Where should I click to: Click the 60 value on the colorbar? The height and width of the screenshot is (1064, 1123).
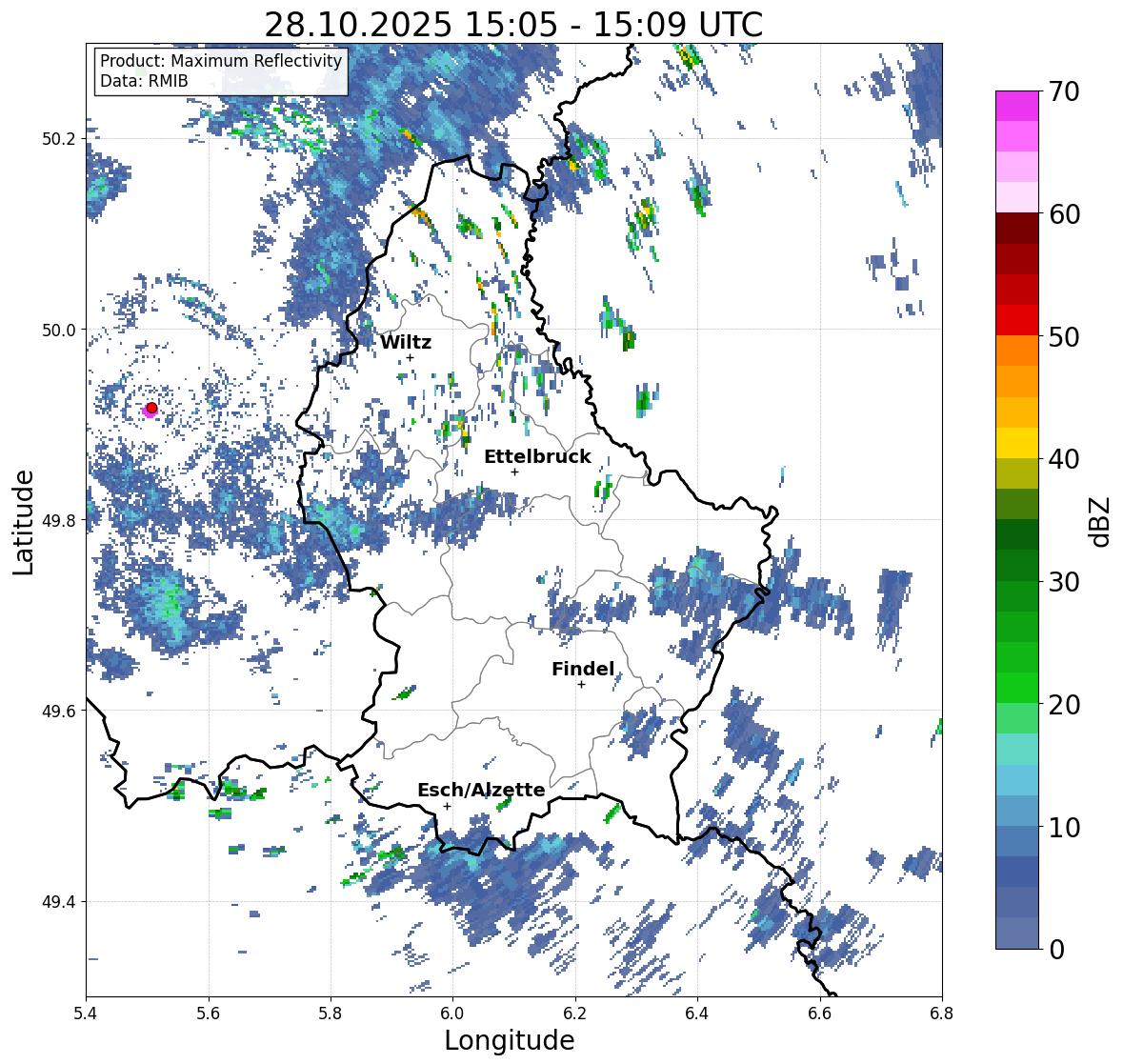pos(1064,214)
